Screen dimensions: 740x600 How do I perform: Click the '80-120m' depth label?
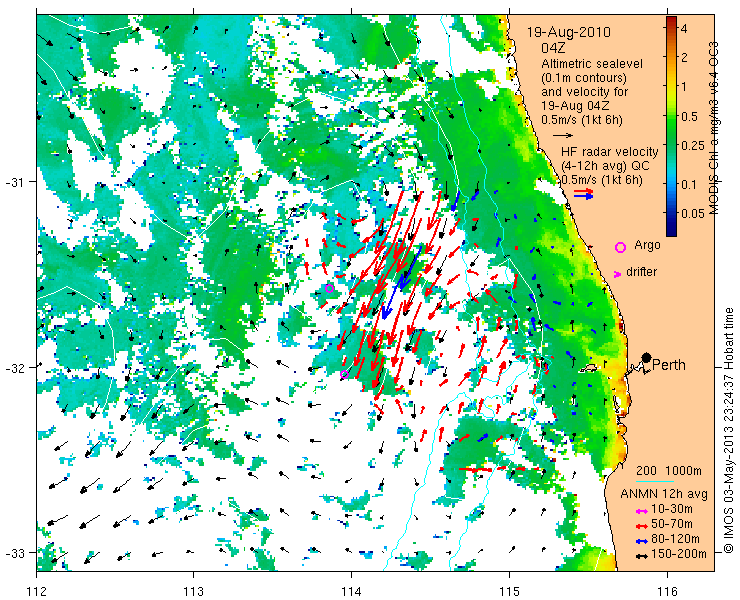pos(675,539)
